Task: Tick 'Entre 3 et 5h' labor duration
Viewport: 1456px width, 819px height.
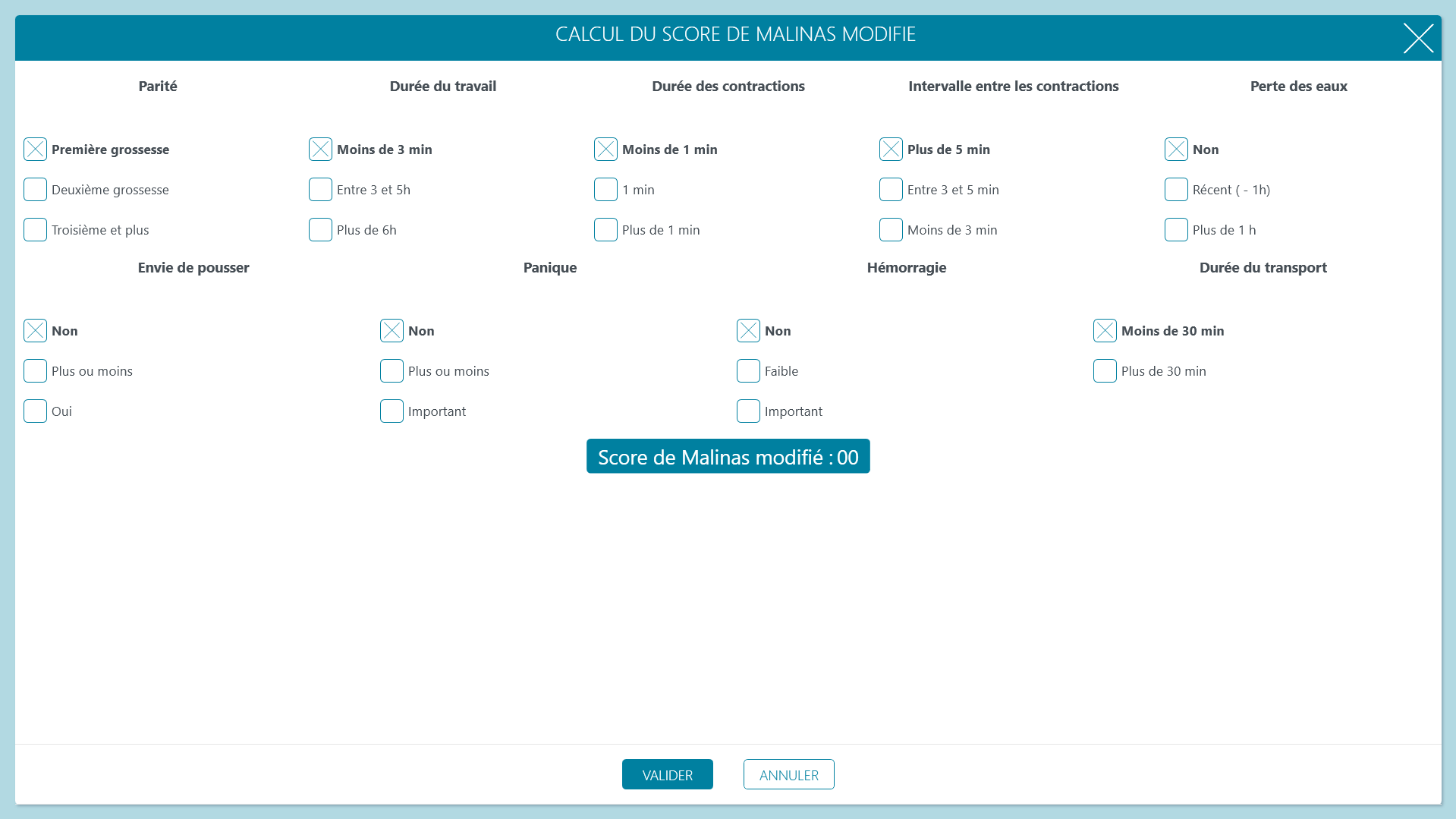Action: coord(320,190)
